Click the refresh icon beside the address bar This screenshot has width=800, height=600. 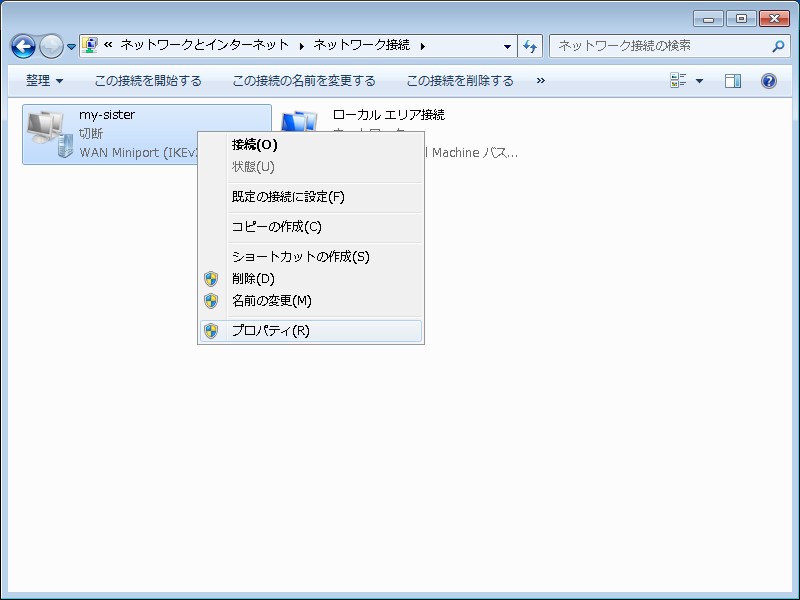[x=531, y=45]
